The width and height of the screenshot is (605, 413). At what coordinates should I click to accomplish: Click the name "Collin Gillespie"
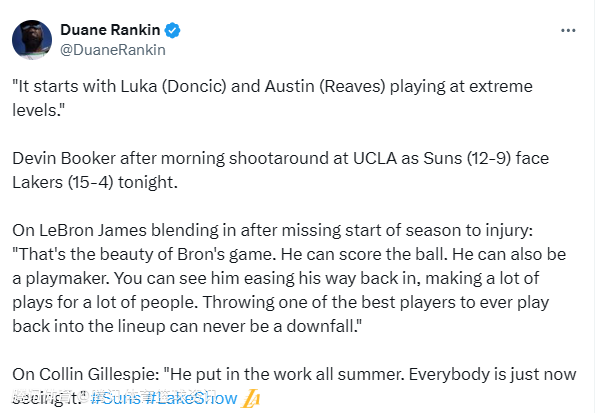tap(93, 374)
